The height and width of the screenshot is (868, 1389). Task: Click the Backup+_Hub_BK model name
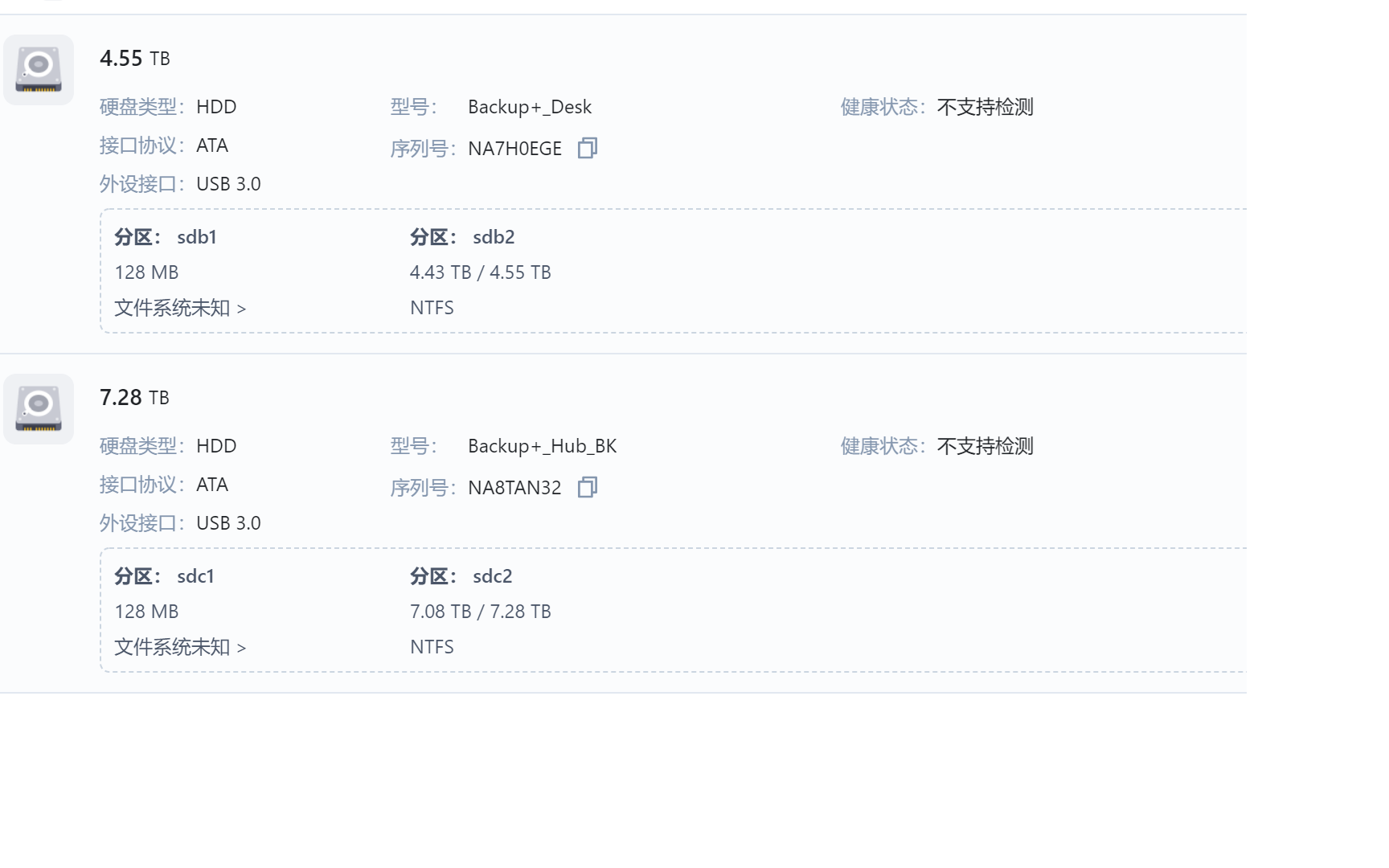tap(543, 446)
